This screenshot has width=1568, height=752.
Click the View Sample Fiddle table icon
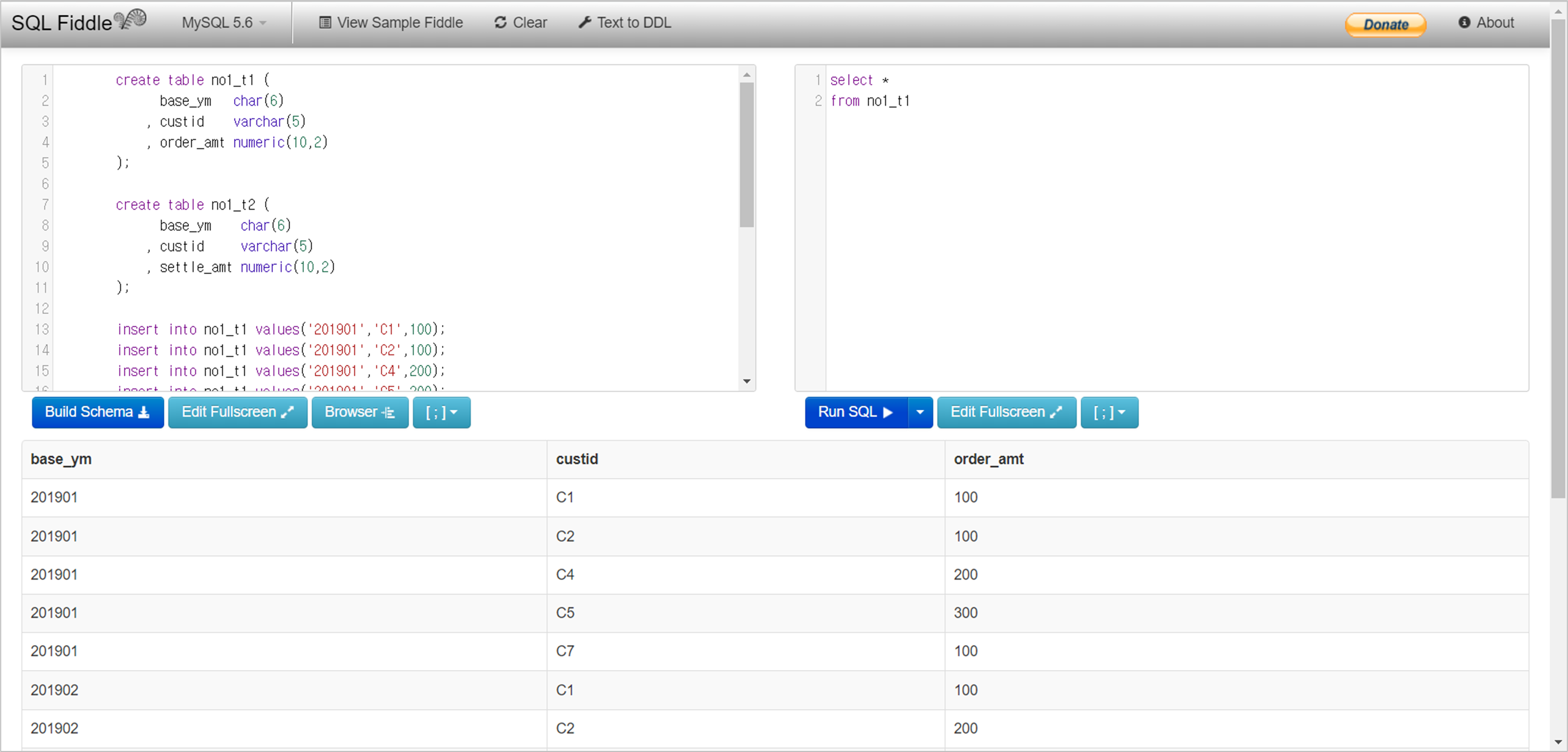pyautogui.click(x=325, y=22)
